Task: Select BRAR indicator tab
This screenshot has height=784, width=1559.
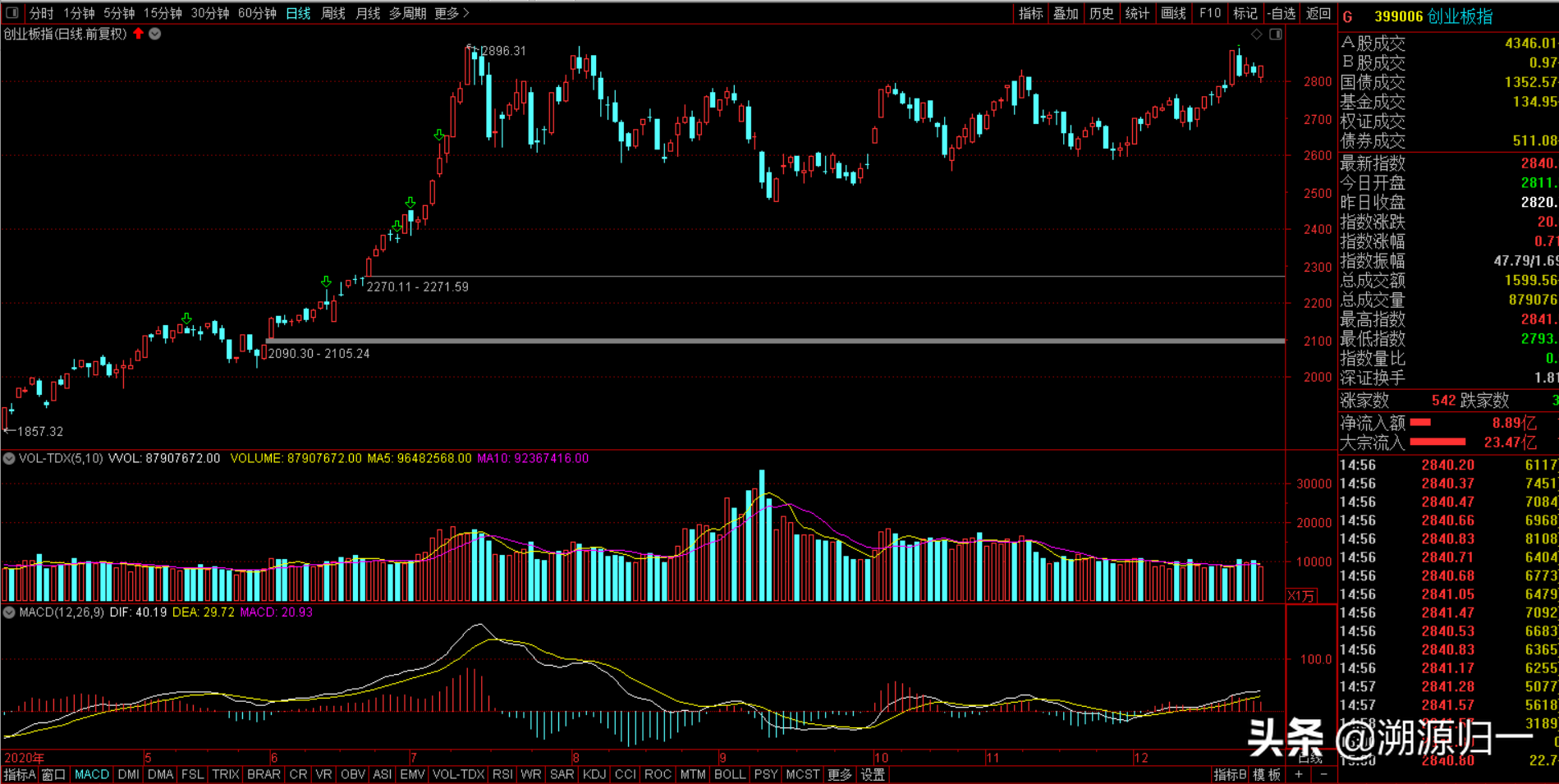Action: tap(264, 774)
